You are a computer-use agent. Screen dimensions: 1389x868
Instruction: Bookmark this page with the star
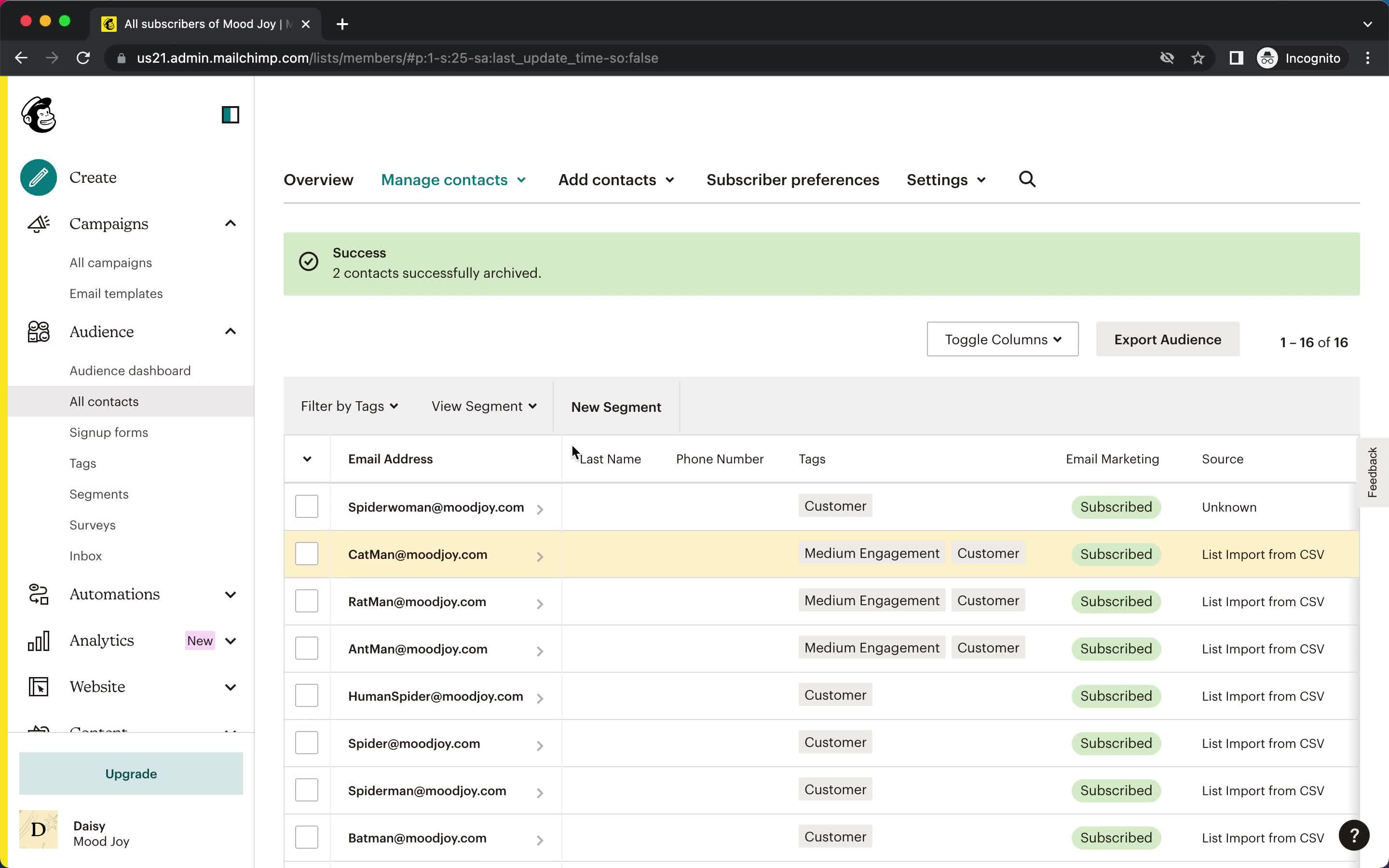pos(1198,58)
